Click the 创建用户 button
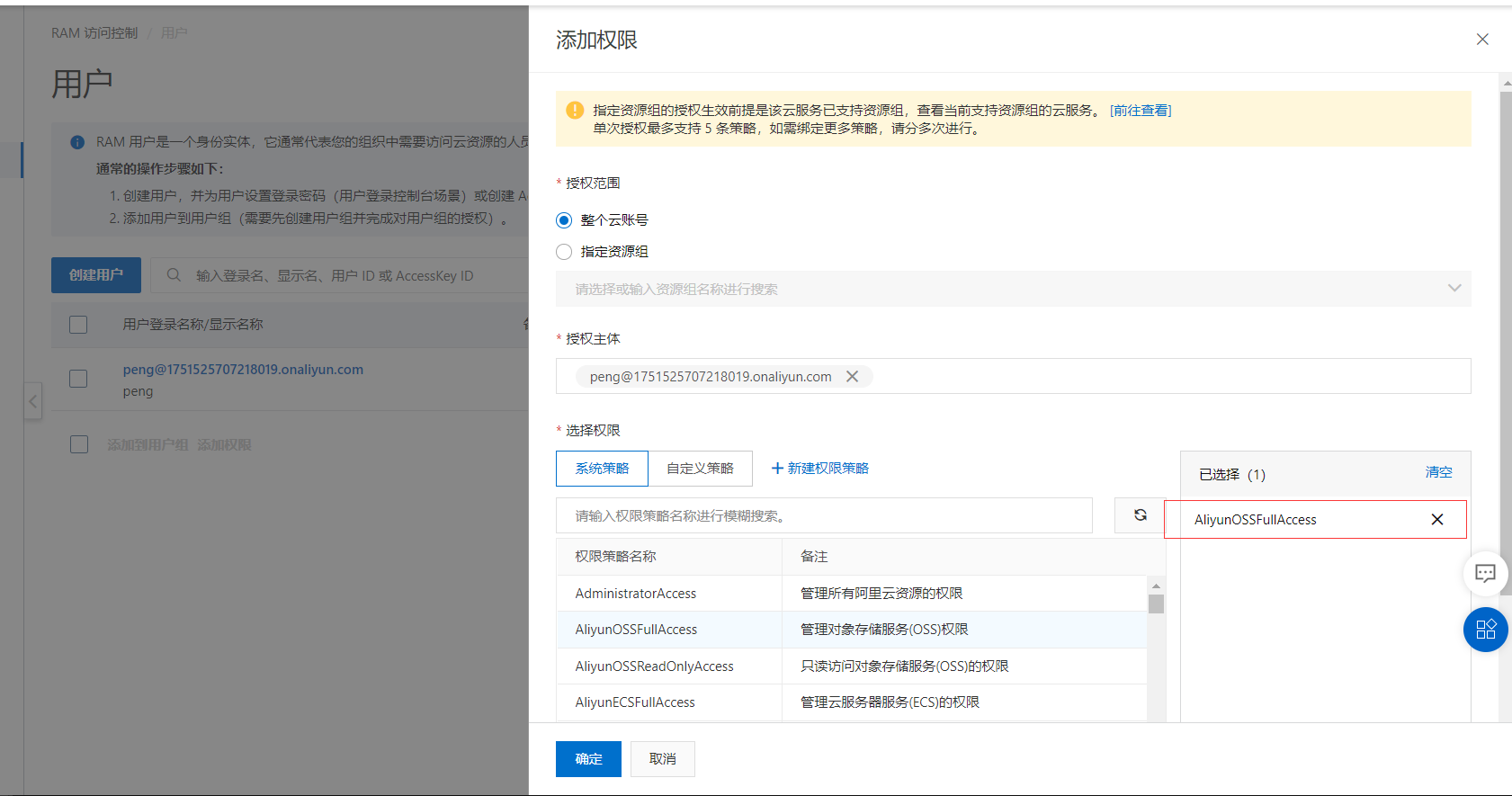The height and width of the screenshot is (796, 1512). tap(96, 275)
